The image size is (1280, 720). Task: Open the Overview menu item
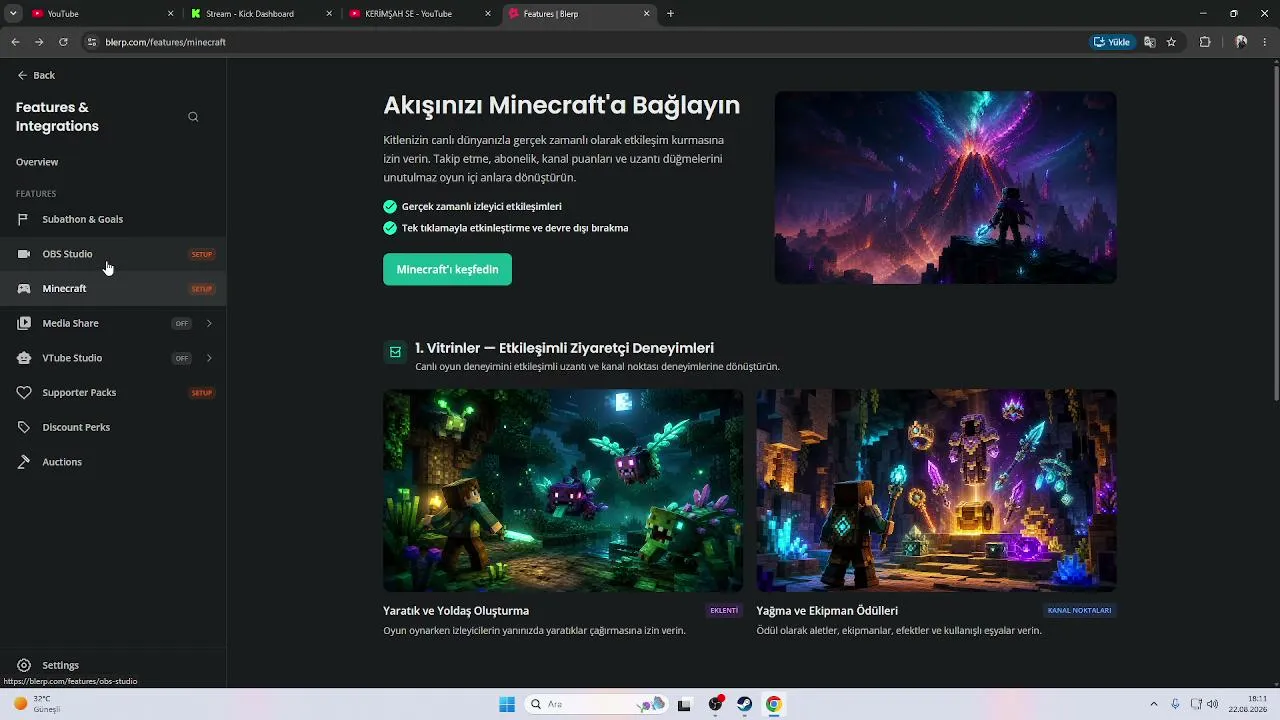37,162
